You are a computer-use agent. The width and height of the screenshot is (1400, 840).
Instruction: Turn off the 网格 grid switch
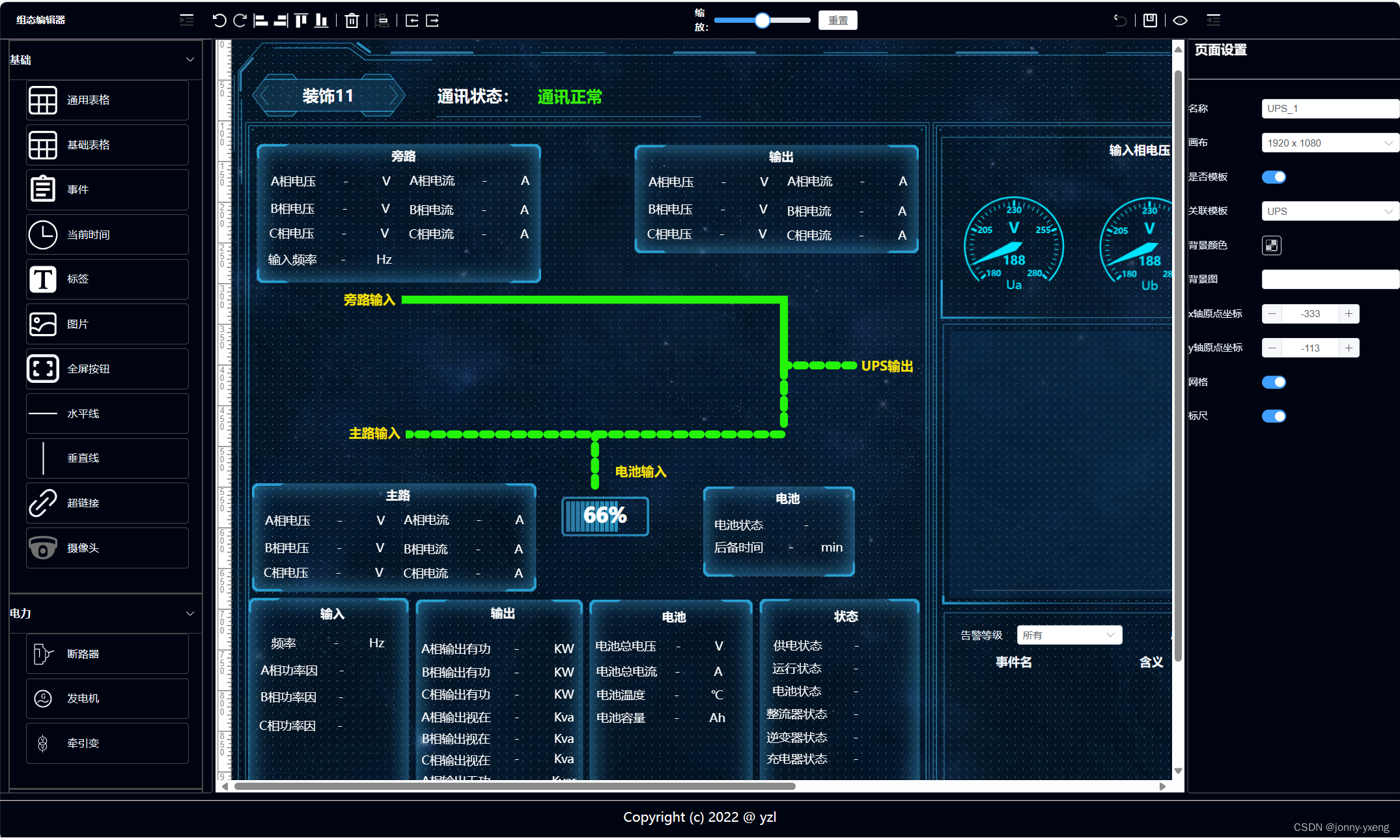tap(1273, 382)
